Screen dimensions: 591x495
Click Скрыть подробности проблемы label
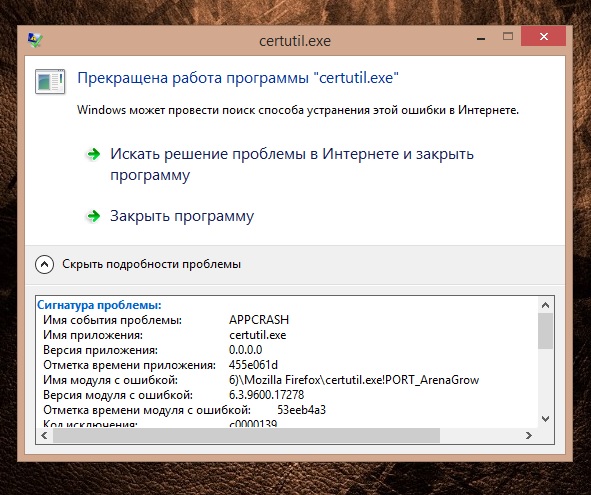(151, 264)
